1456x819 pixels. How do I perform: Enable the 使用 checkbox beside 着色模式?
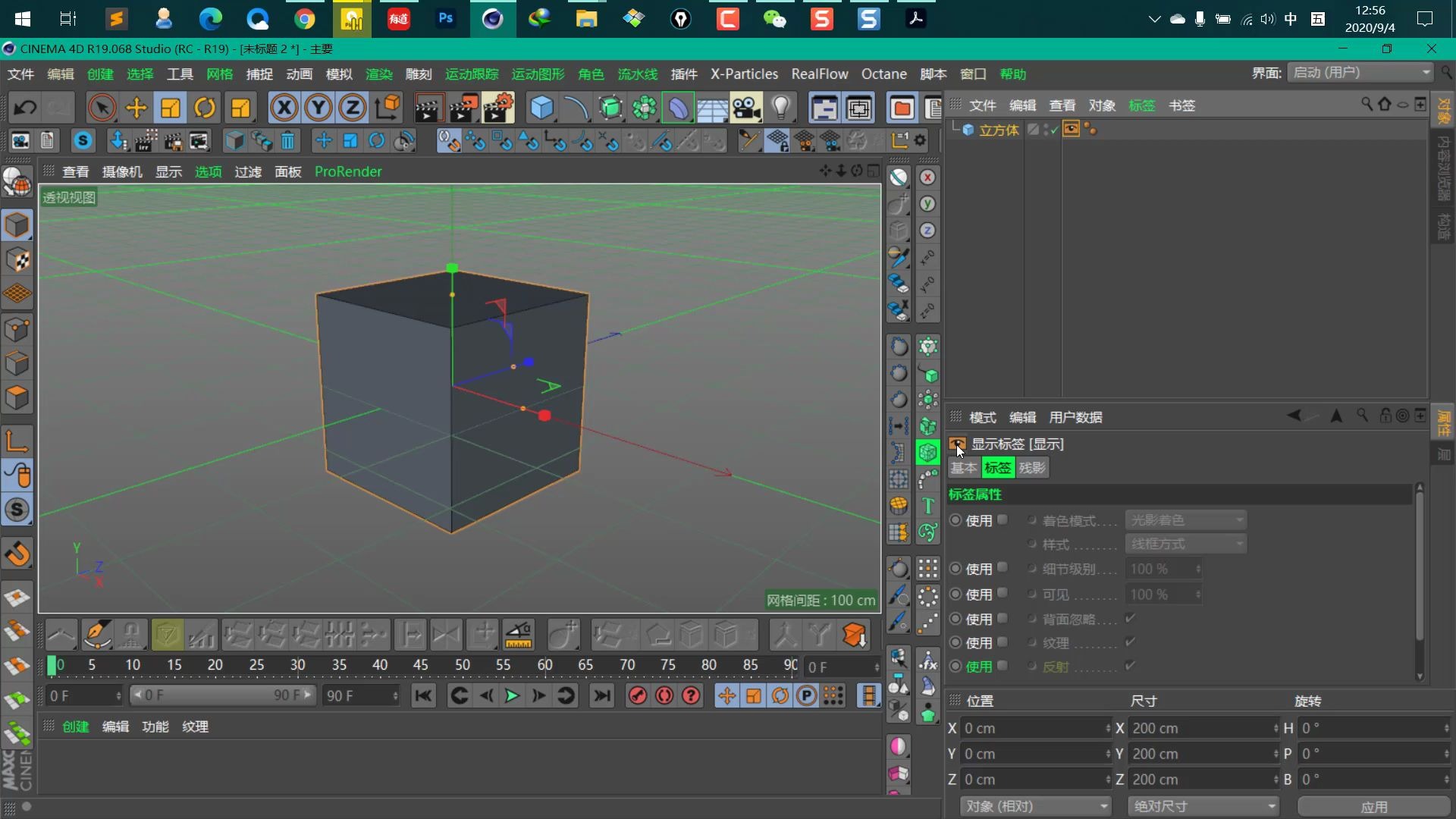(1003, 519)
